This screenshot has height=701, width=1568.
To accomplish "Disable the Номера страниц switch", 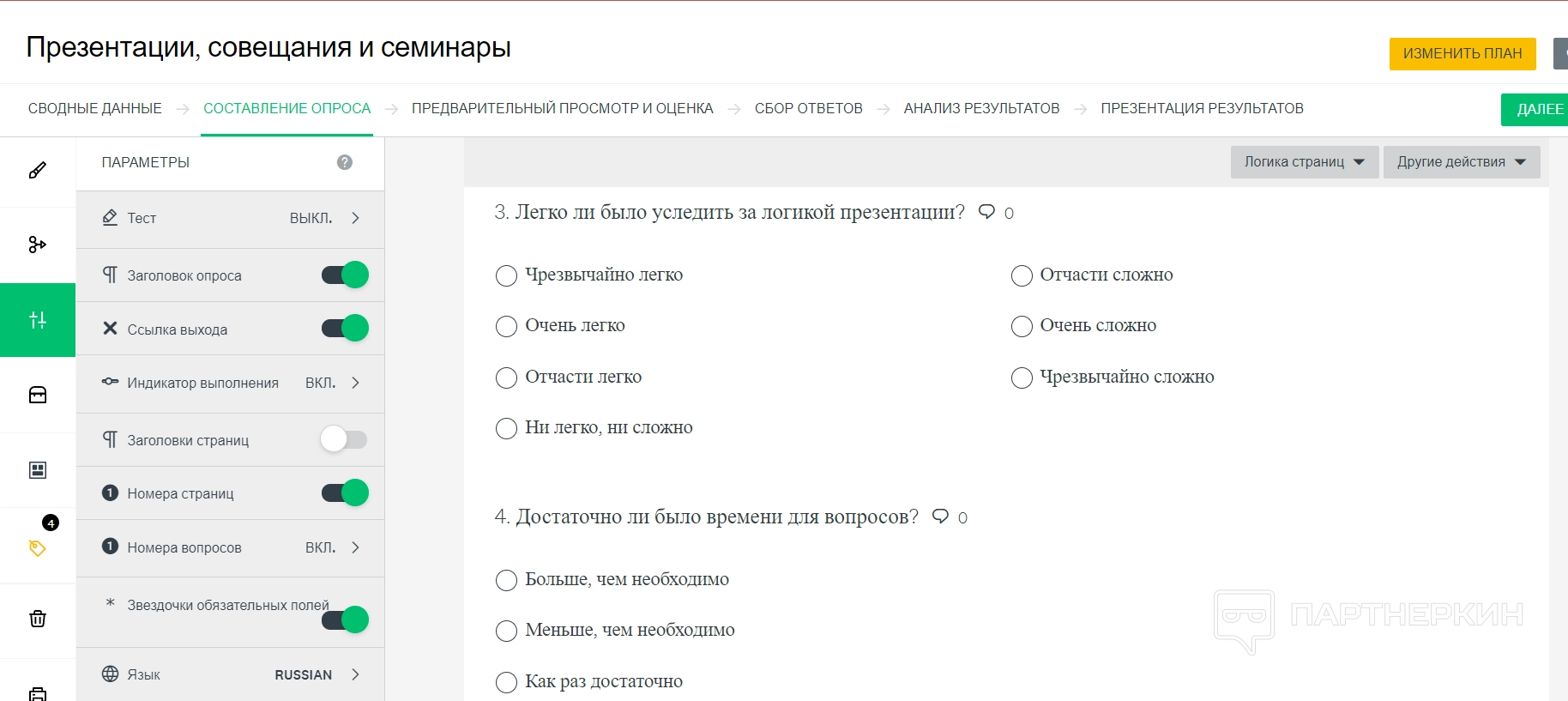I will tap(345, 493).
